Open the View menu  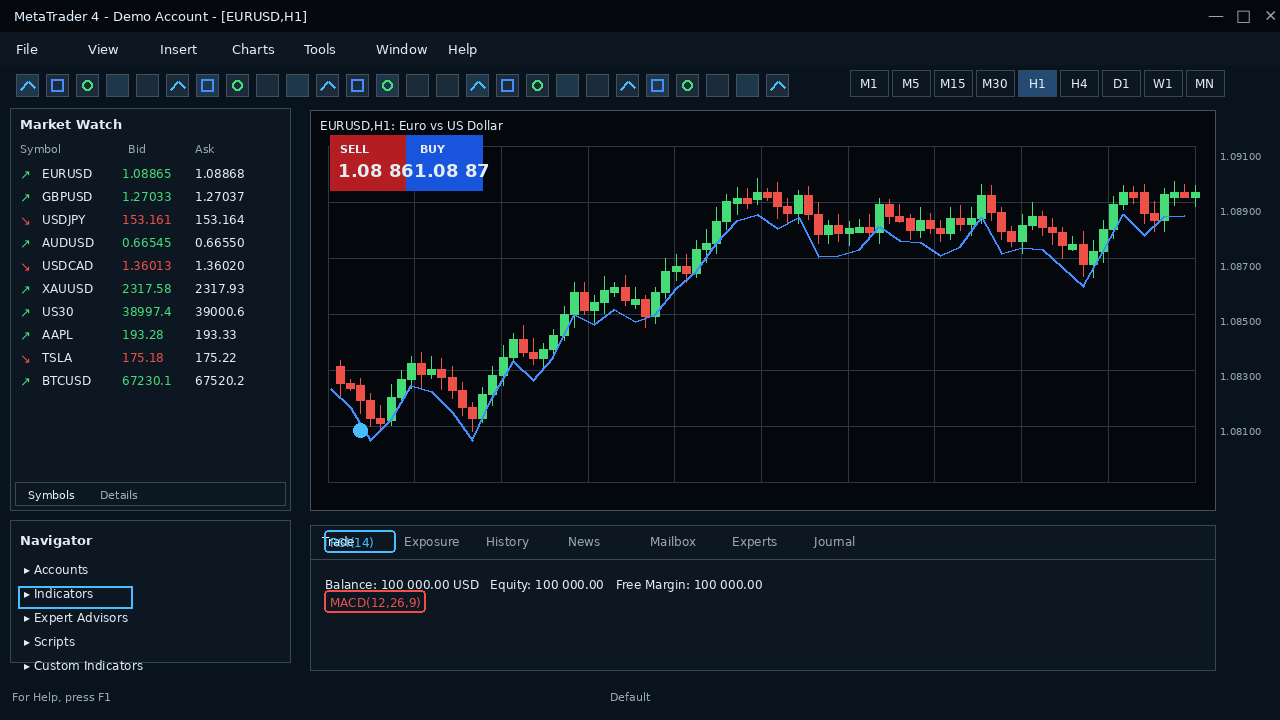click(103, 50)
